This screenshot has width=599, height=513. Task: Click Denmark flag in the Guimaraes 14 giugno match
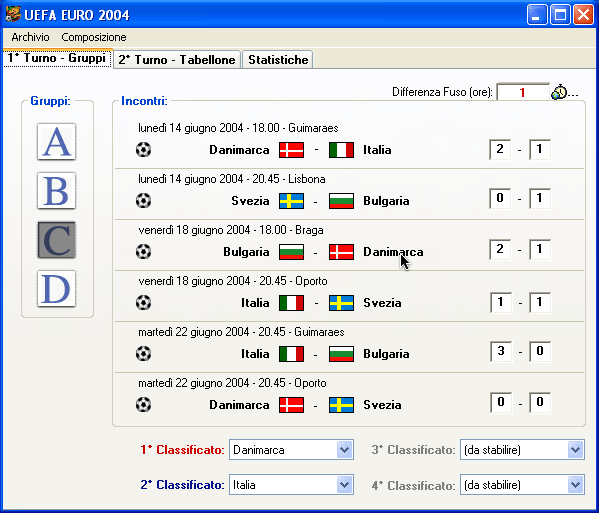point(291,150)
